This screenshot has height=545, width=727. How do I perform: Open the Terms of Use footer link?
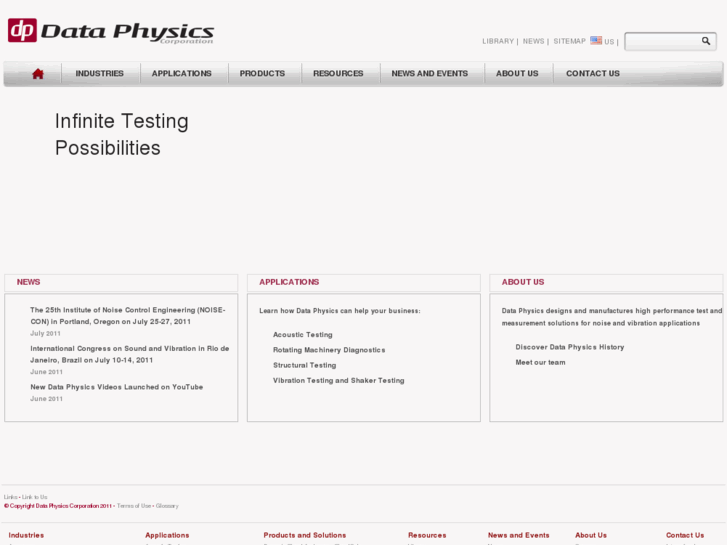pos(134,506)
